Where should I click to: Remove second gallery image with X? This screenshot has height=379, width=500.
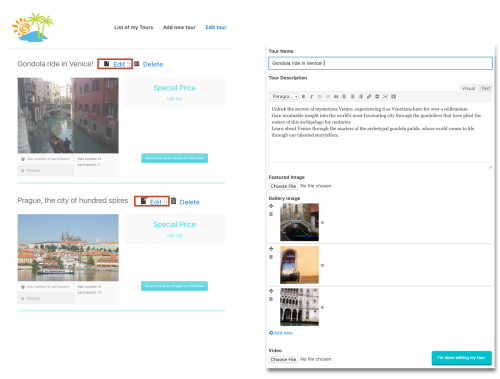point(322,265)
